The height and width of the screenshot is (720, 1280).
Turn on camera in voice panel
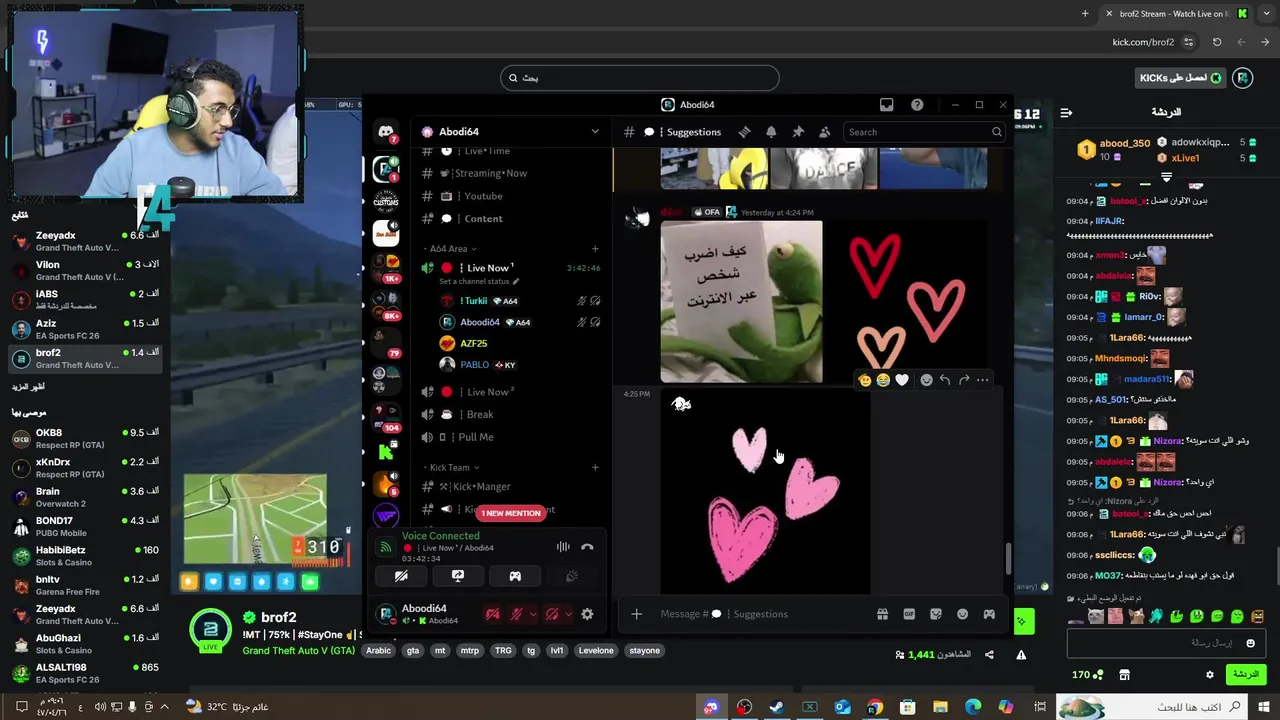(x=401, y=576)
